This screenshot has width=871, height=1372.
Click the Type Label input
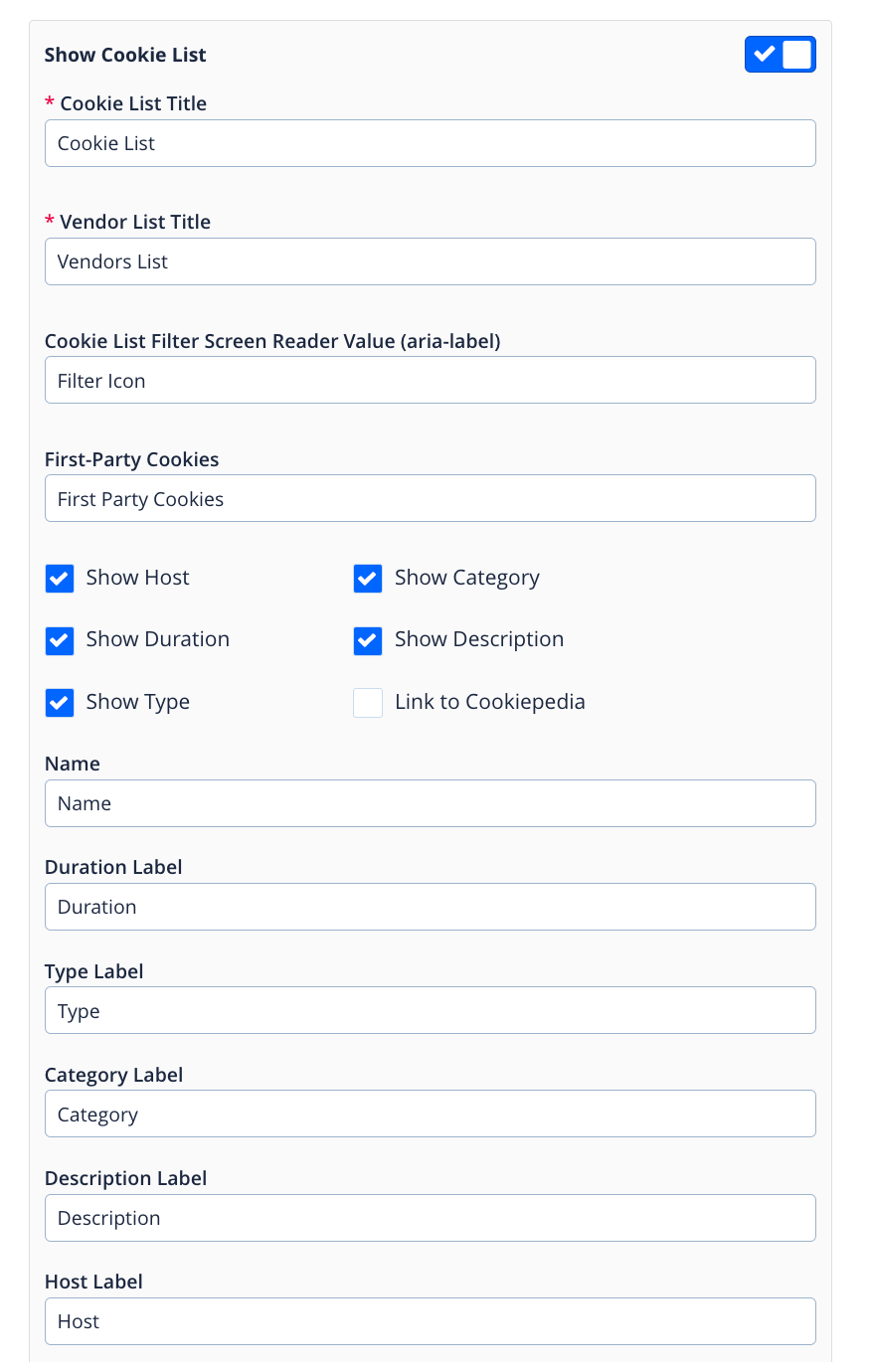430,1010
